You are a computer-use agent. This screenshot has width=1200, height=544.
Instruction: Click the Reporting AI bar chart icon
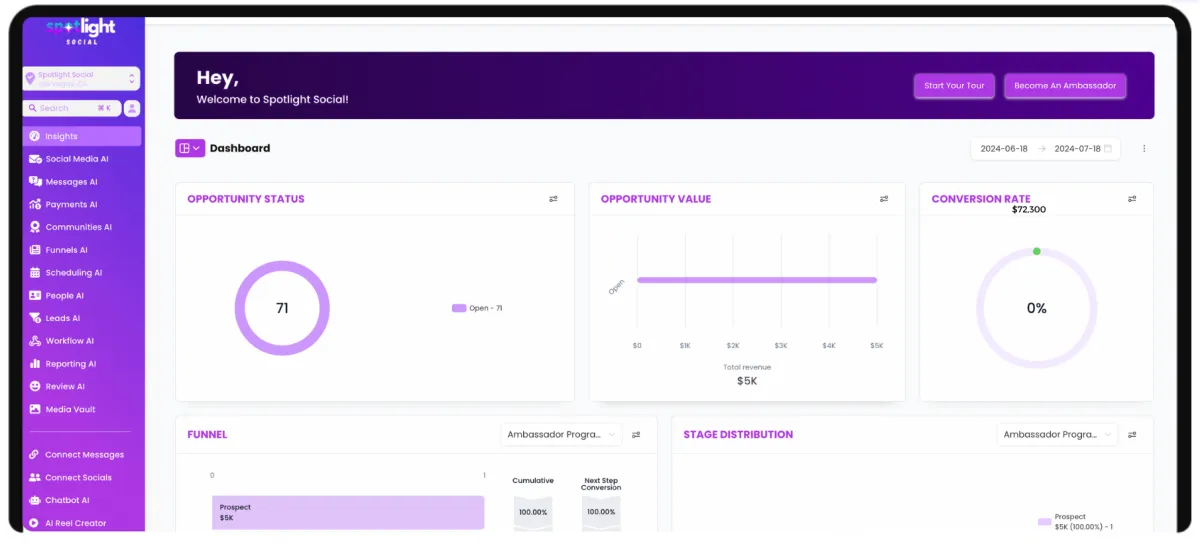pos(35,364)
